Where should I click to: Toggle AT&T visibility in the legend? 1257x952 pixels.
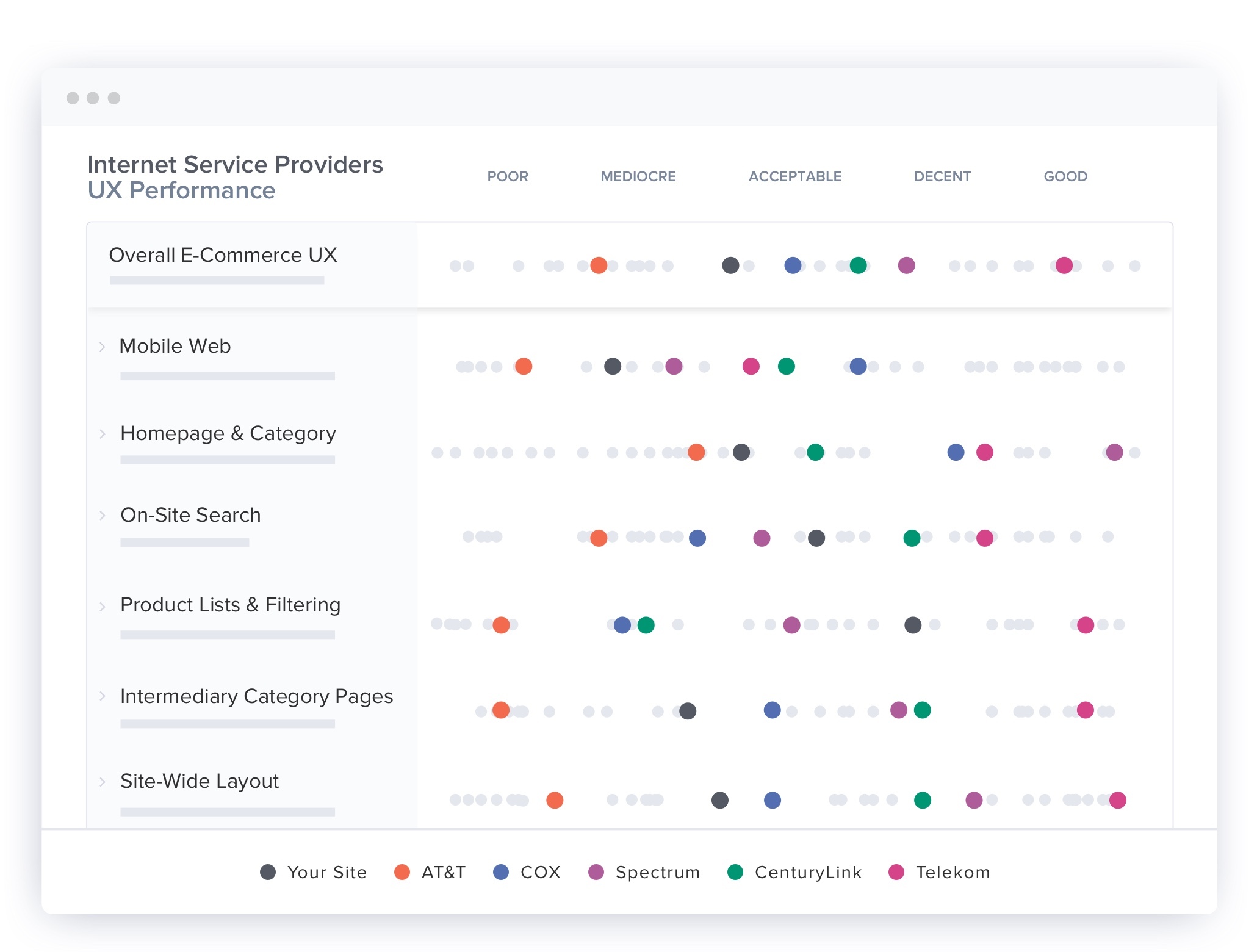click(x=402, y=873)
